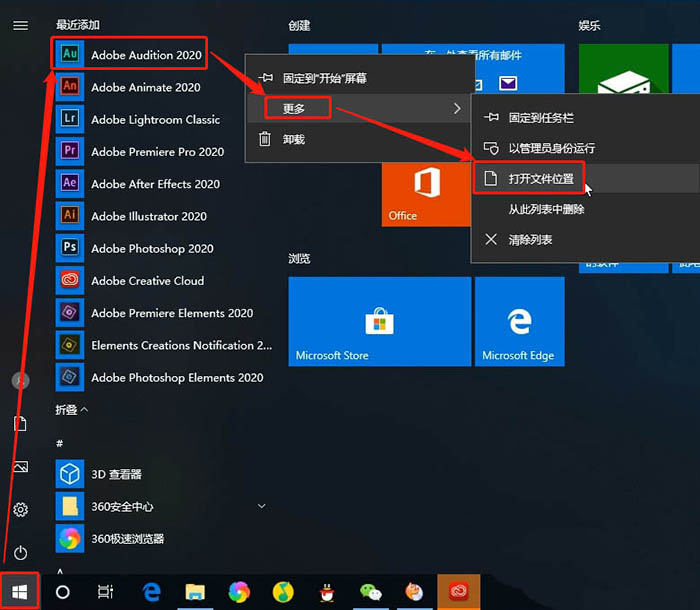
Task: Collapse the recently added list 折叠
Action: click(71, 409)
